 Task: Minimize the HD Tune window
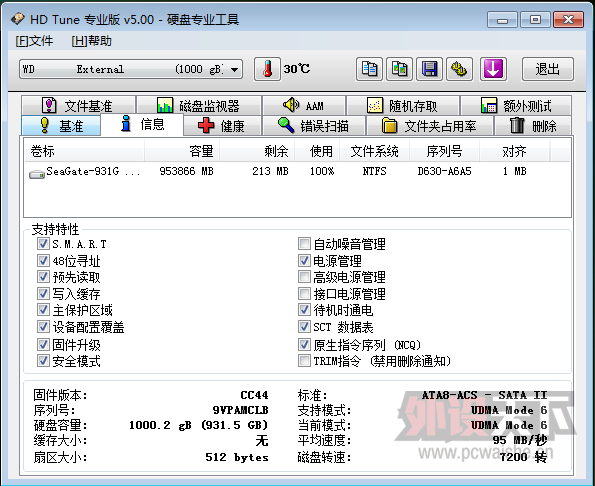(x=502, y=20)
